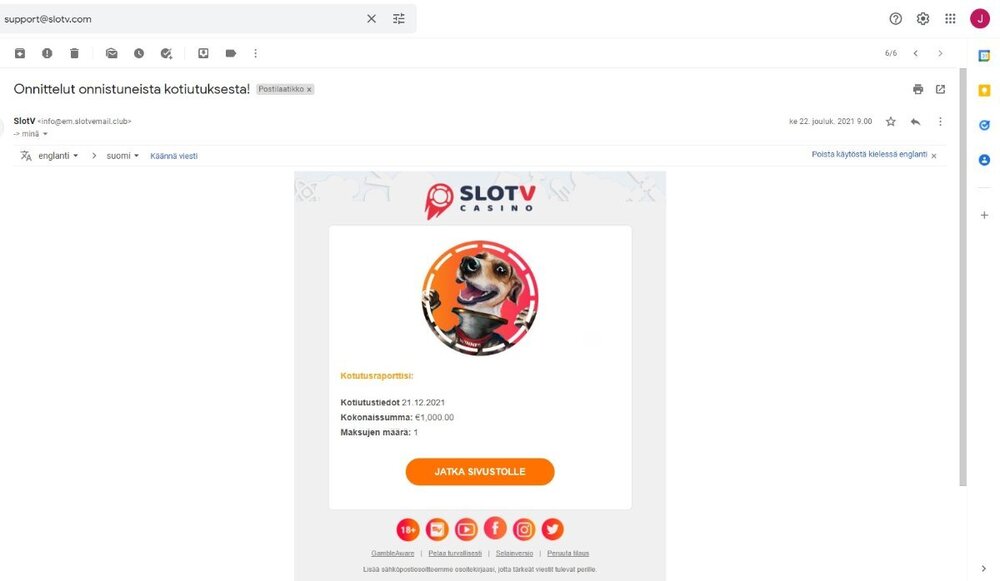Archive this email using the archive icon
Screen dimensions: 1000x581
[x=20, y=54]
